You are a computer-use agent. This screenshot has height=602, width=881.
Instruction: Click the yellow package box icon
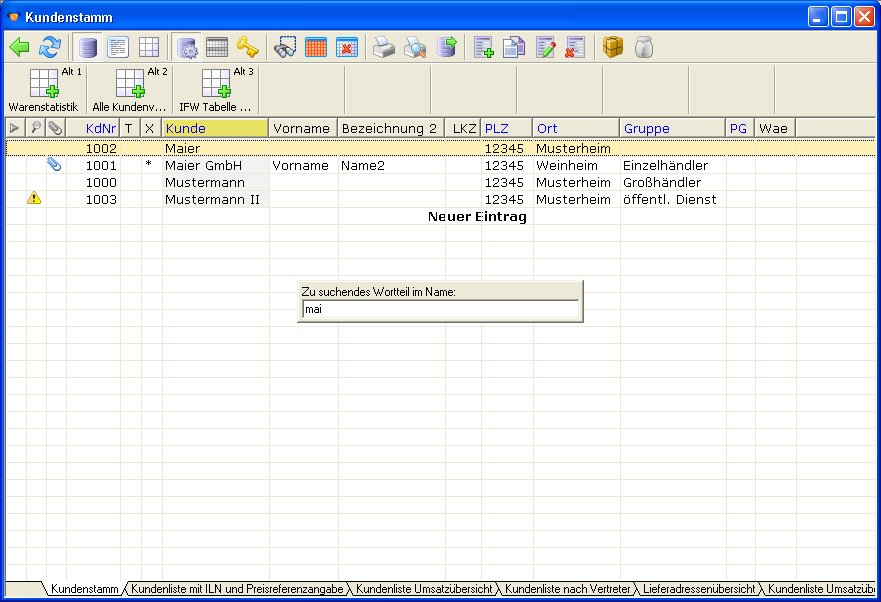point(613,47)
